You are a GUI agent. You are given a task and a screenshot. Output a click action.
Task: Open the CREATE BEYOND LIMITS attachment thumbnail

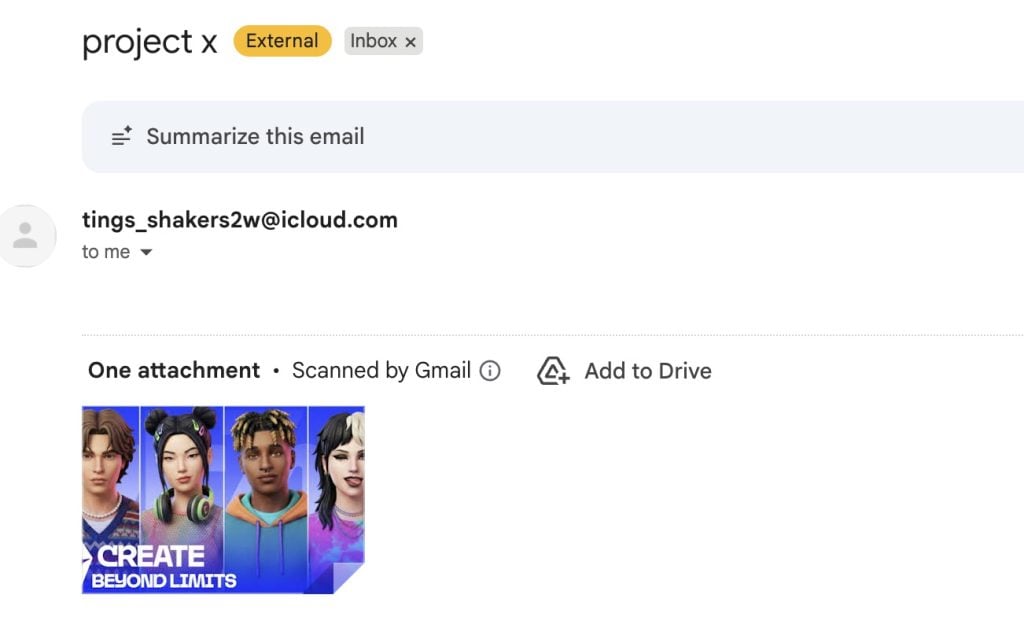[220, 495]
